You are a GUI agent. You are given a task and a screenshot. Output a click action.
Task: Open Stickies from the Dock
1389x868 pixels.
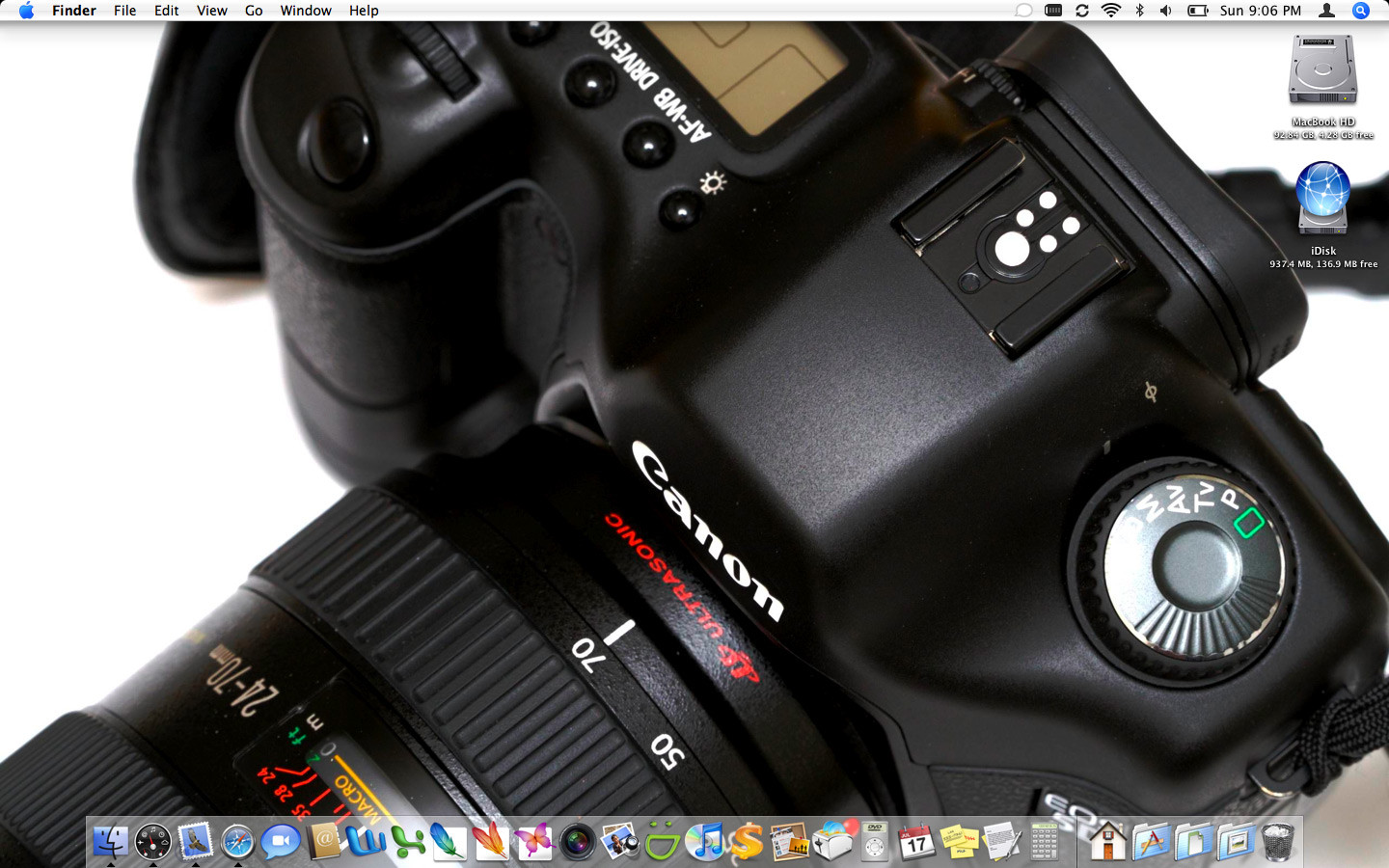[x=960, y=842]
